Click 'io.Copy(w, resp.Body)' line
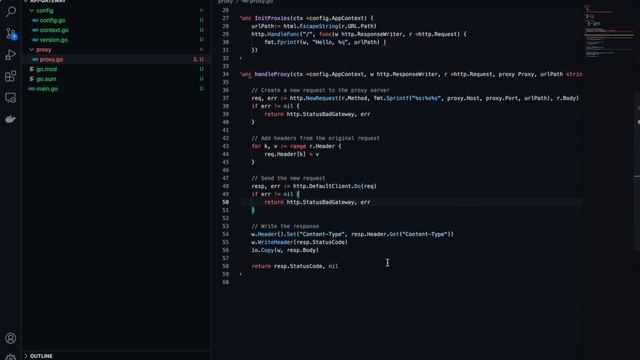This screenshot has height=360, width=640. pyautogui.click(x=285, y=250)
